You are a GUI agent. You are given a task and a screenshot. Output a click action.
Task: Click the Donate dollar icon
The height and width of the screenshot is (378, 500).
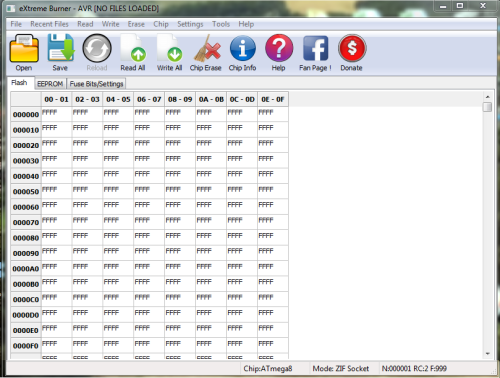(352, 48)
